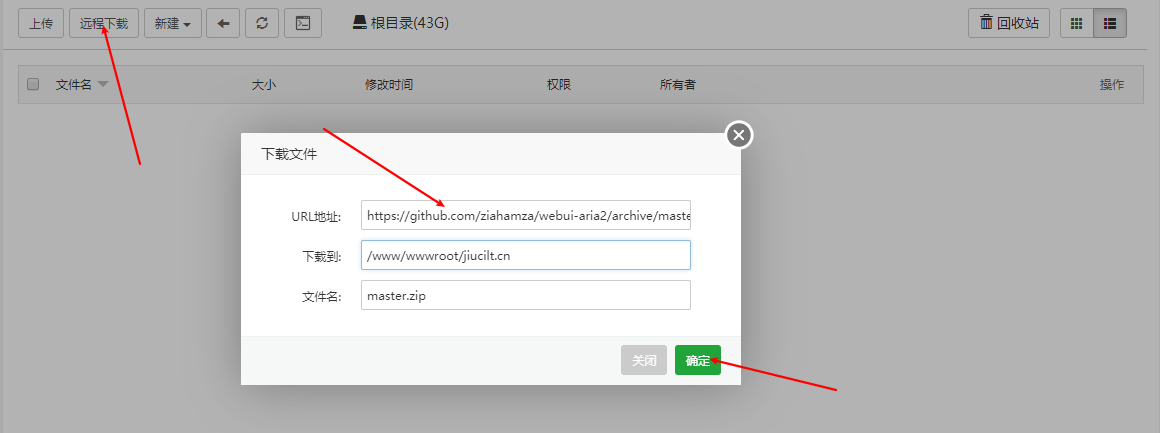Refresh the file list
1160x433 pixels.
coord(261,23)
